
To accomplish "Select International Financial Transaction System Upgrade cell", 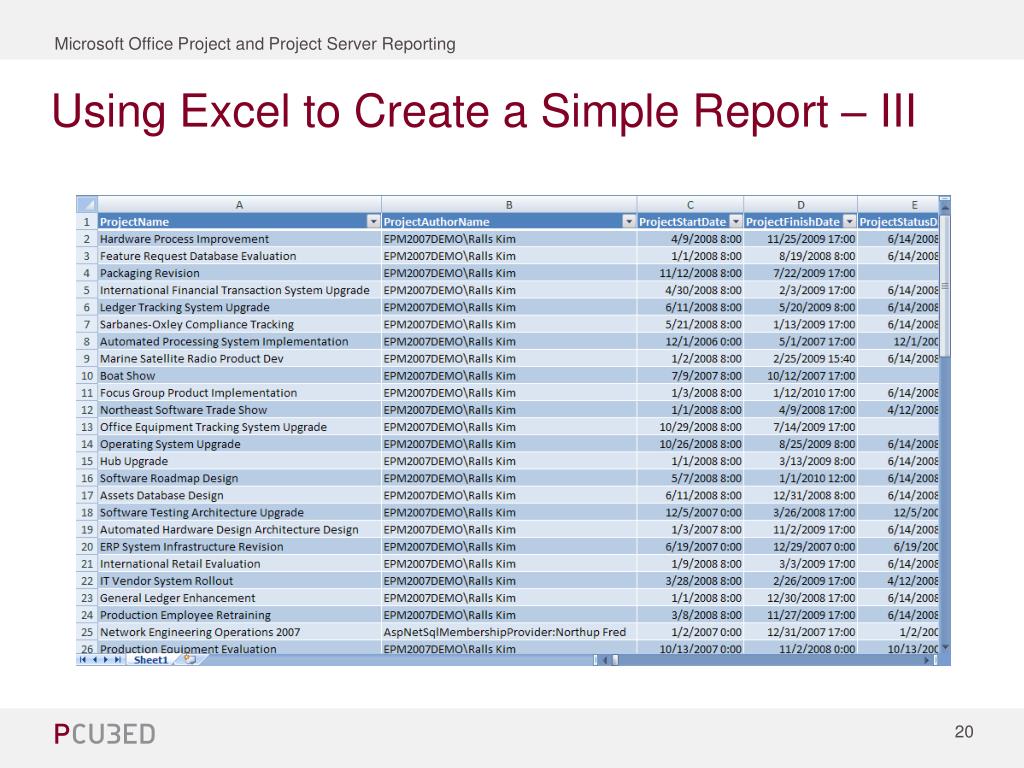I will [x=239, y=290].
